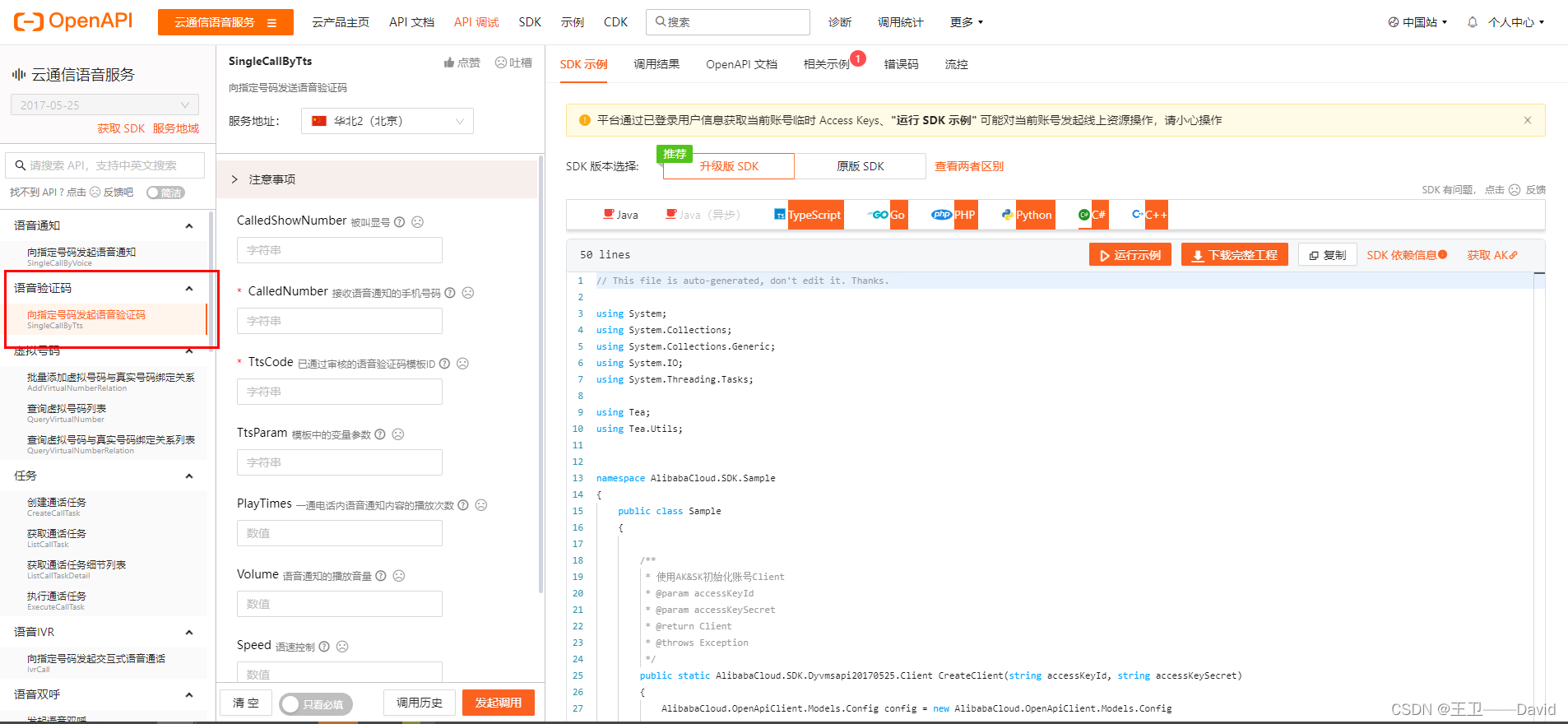Click the 调用历史 button
This screenshot has height=724, width=1568.
pos(420,703)
